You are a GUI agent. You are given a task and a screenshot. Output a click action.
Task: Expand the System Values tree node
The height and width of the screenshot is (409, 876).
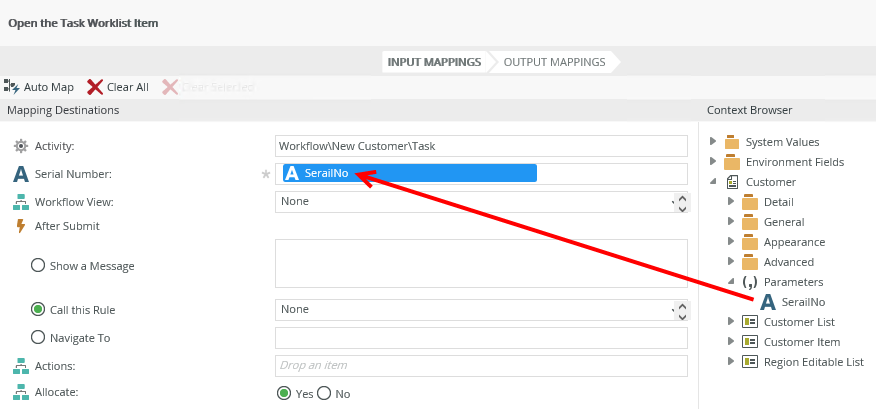[x=713, y=142]
